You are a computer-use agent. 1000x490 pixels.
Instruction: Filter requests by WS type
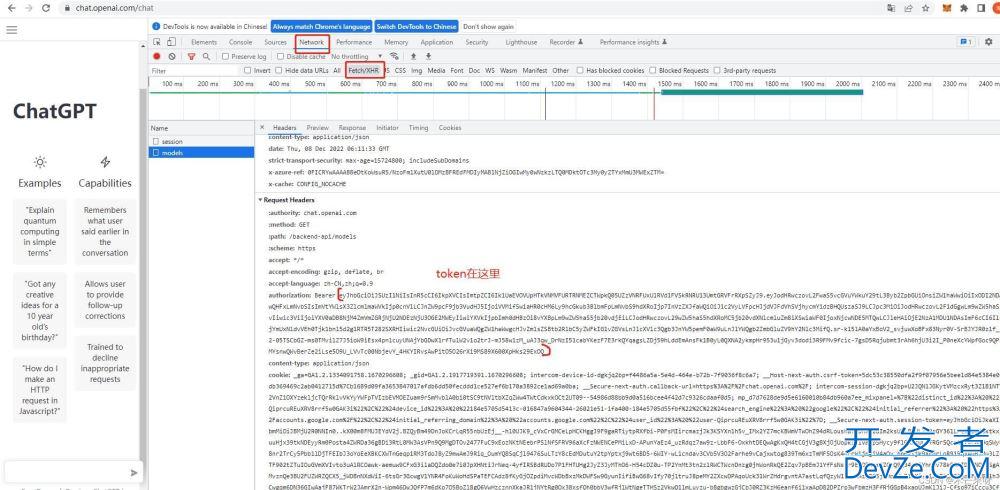[490, 70]
